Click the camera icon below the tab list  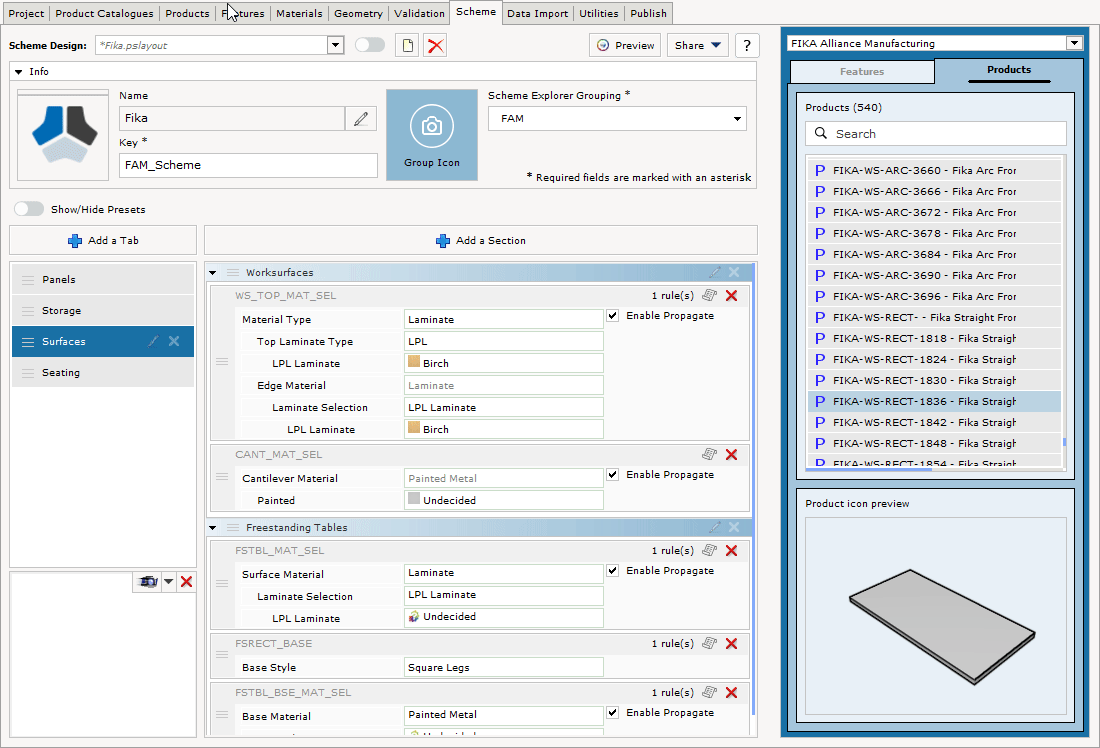148,582
